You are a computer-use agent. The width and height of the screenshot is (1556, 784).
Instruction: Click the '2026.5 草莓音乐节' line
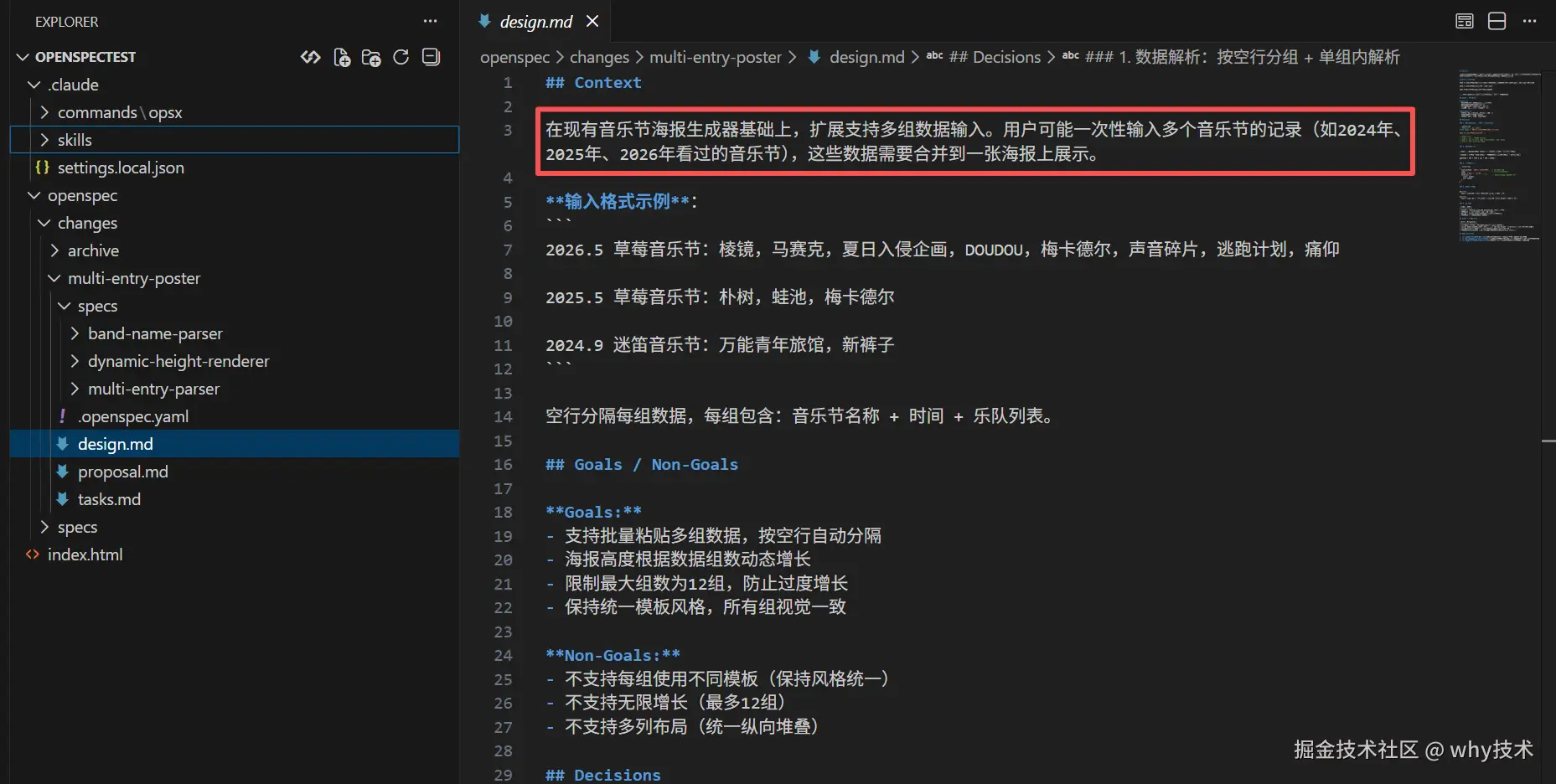[x=943, y=250]
